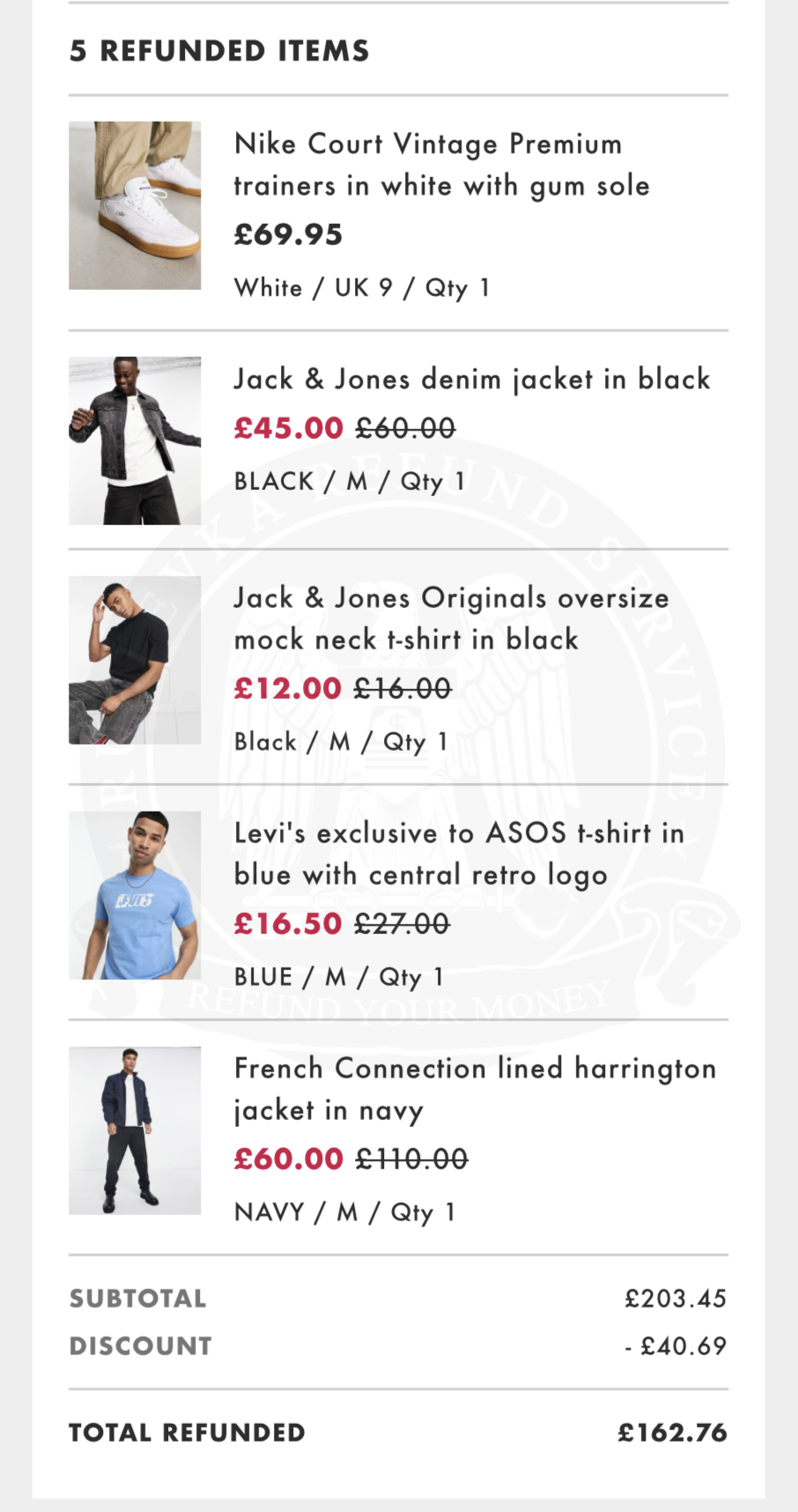
Task: Click the Jack & Jones Originals mock neck title
Action: tap(451, 619)
